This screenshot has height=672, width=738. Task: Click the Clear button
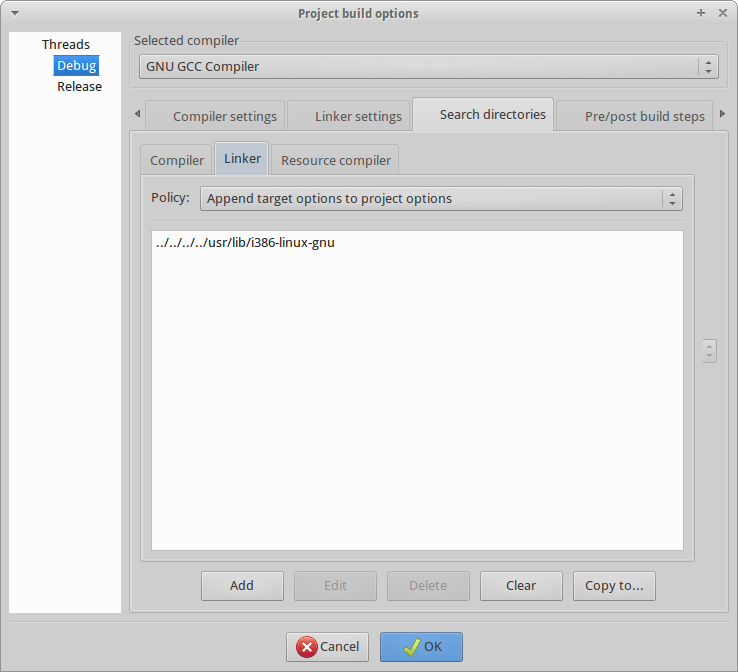point(521,586)
